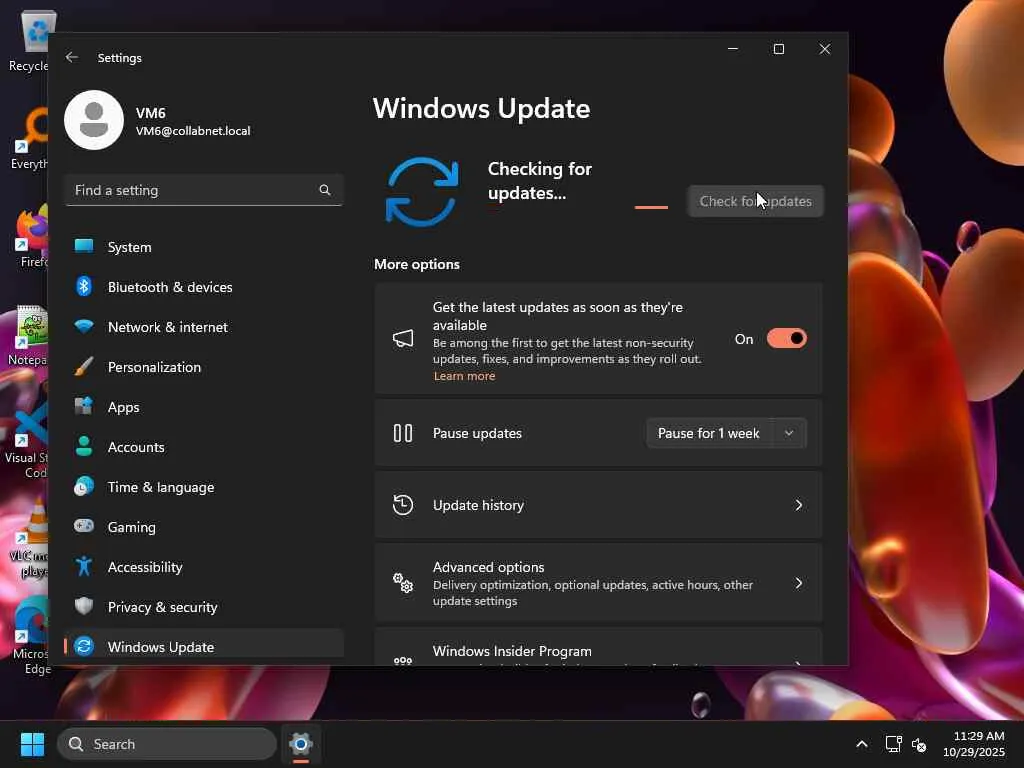Viewport: 1024px width, 768px height.
Task: Select System in the sidebar
Action: click(204, 247)
